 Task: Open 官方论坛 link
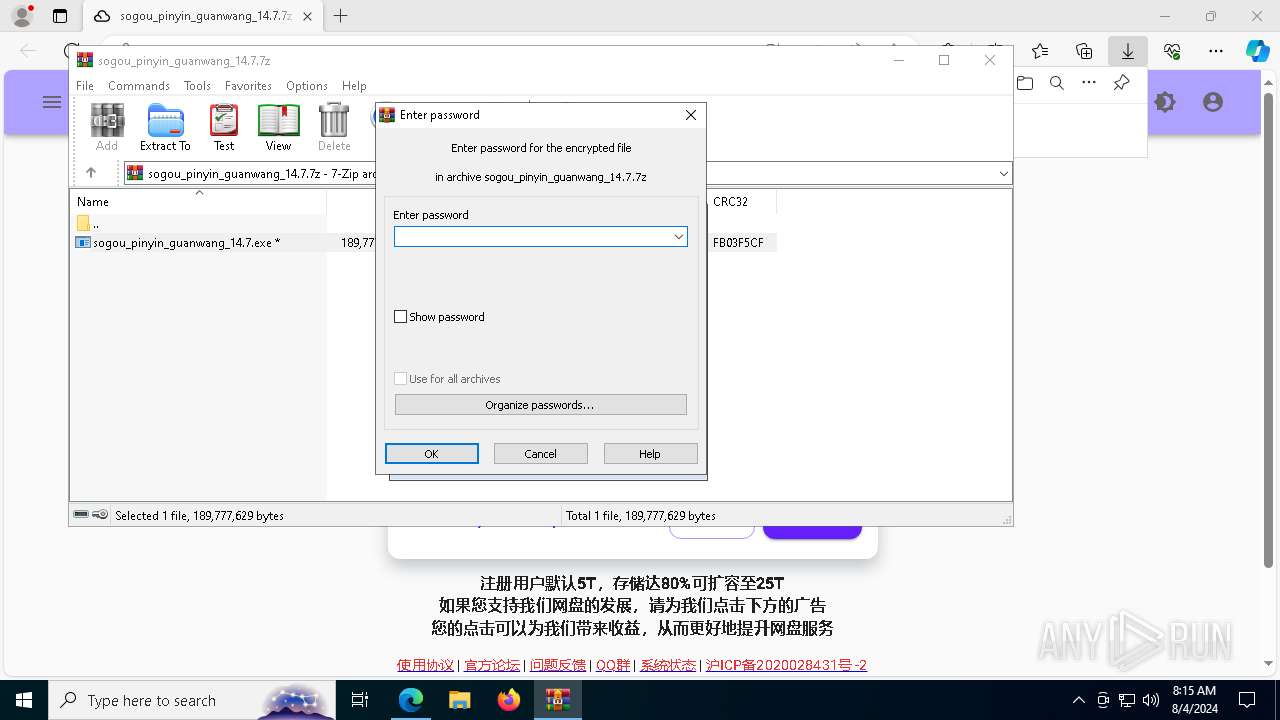[x=492, y=665]
